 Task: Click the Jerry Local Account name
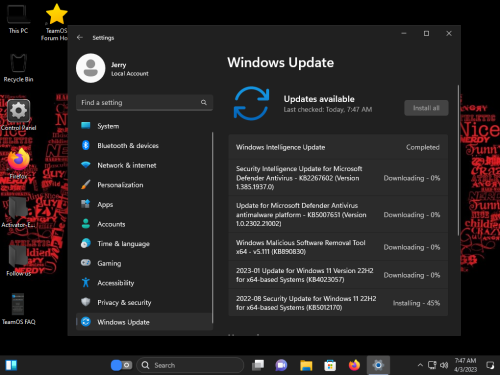coord(130,69)
